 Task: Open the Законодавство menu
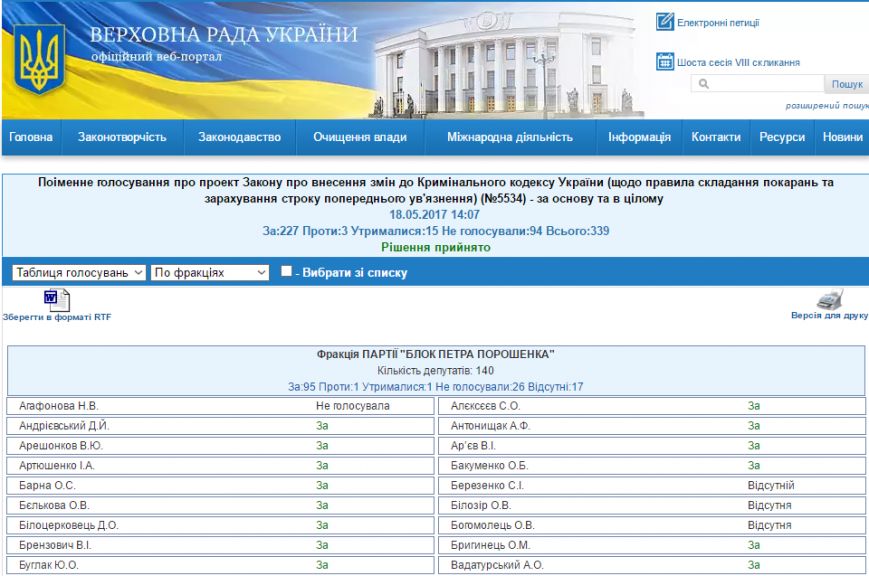pos(239,137)
